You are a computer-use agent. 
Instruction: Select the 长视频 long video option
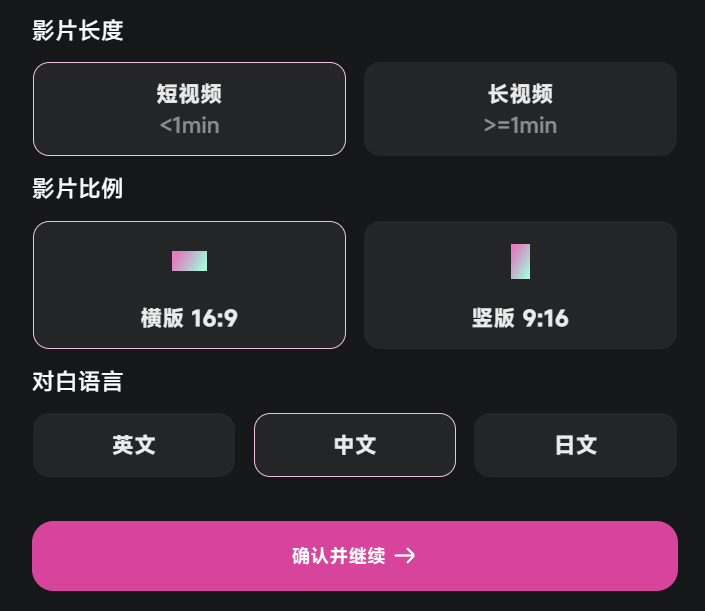tap(520, 109)
